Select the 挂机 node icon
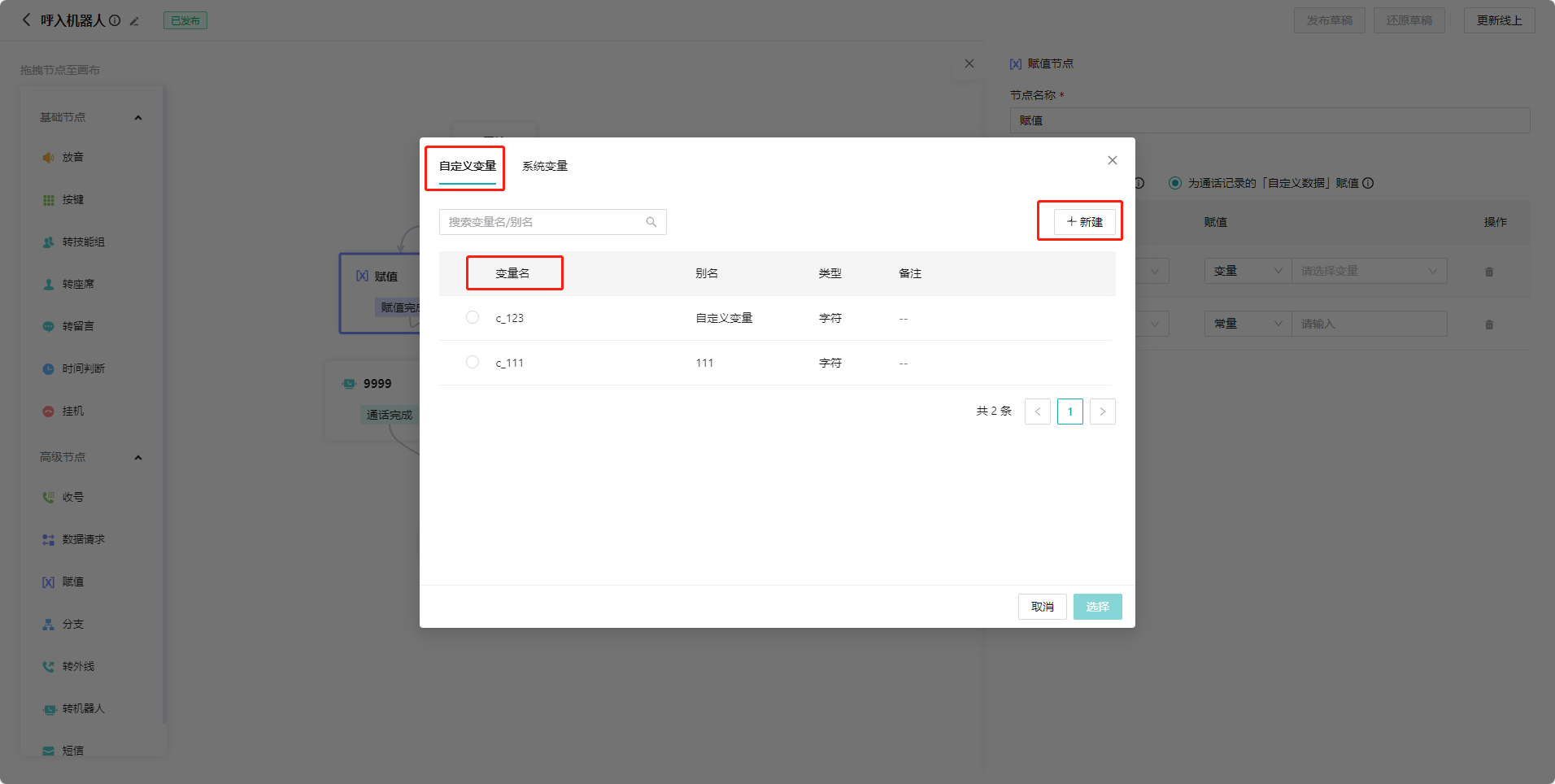The width and height of the screenshot is (1555, 784). (x=49, y=411)
